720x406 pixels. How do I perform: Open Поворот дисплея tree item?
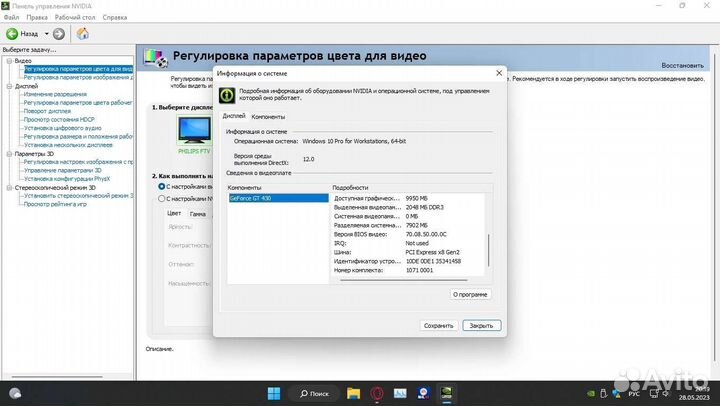pos(47,111)
